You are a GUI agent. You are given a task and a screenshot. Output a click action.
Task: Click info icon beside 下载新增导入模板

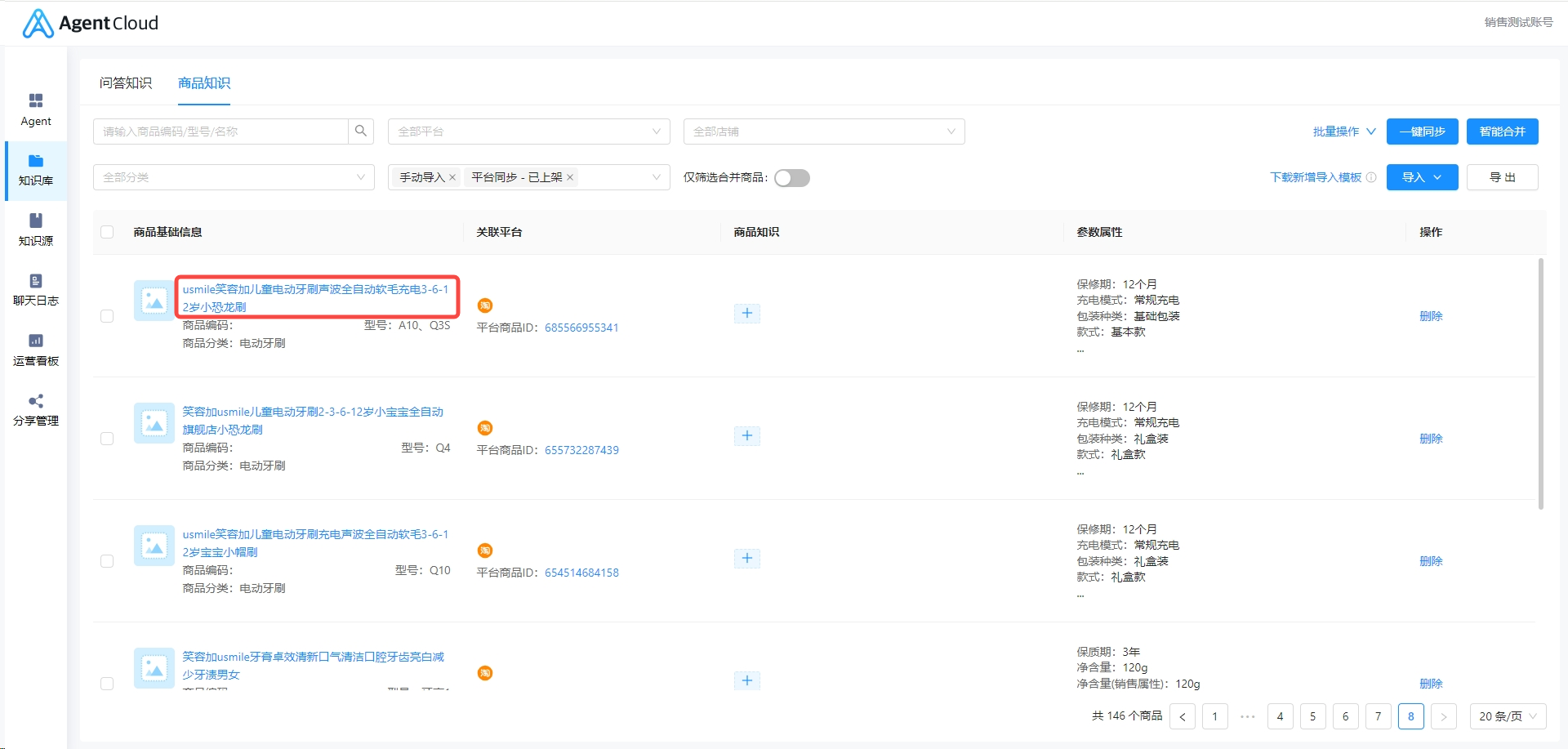[1371, 177]
